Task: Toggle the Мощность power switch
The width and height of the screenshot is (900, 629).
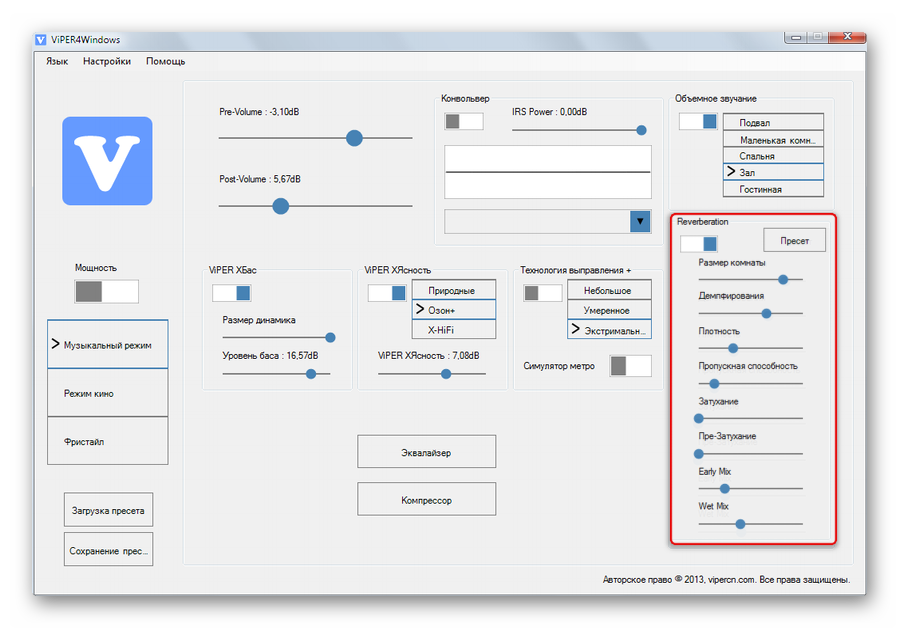Action: click(107, 291)
